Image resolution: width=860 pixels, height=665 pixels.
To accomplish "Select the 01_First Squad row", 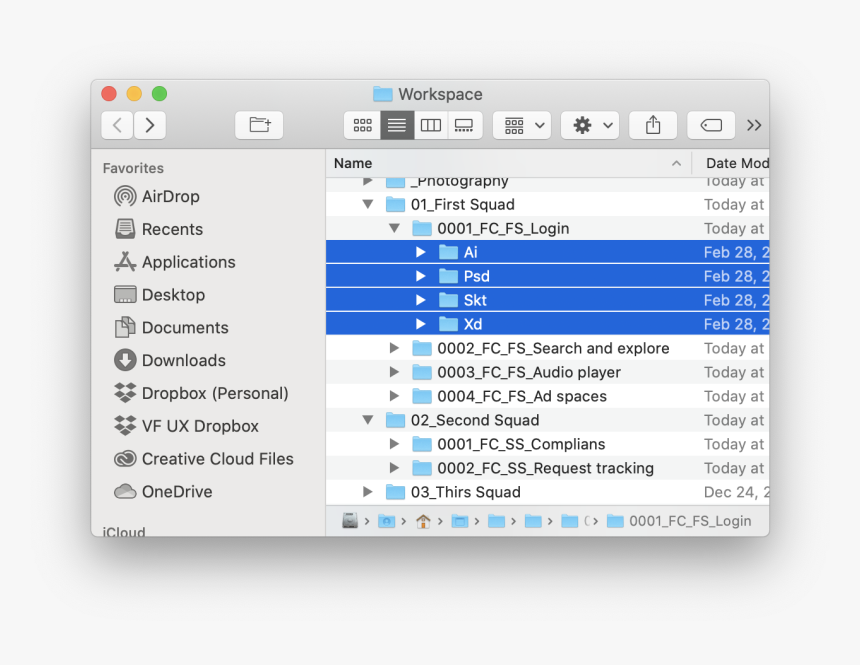I will 547,205.
